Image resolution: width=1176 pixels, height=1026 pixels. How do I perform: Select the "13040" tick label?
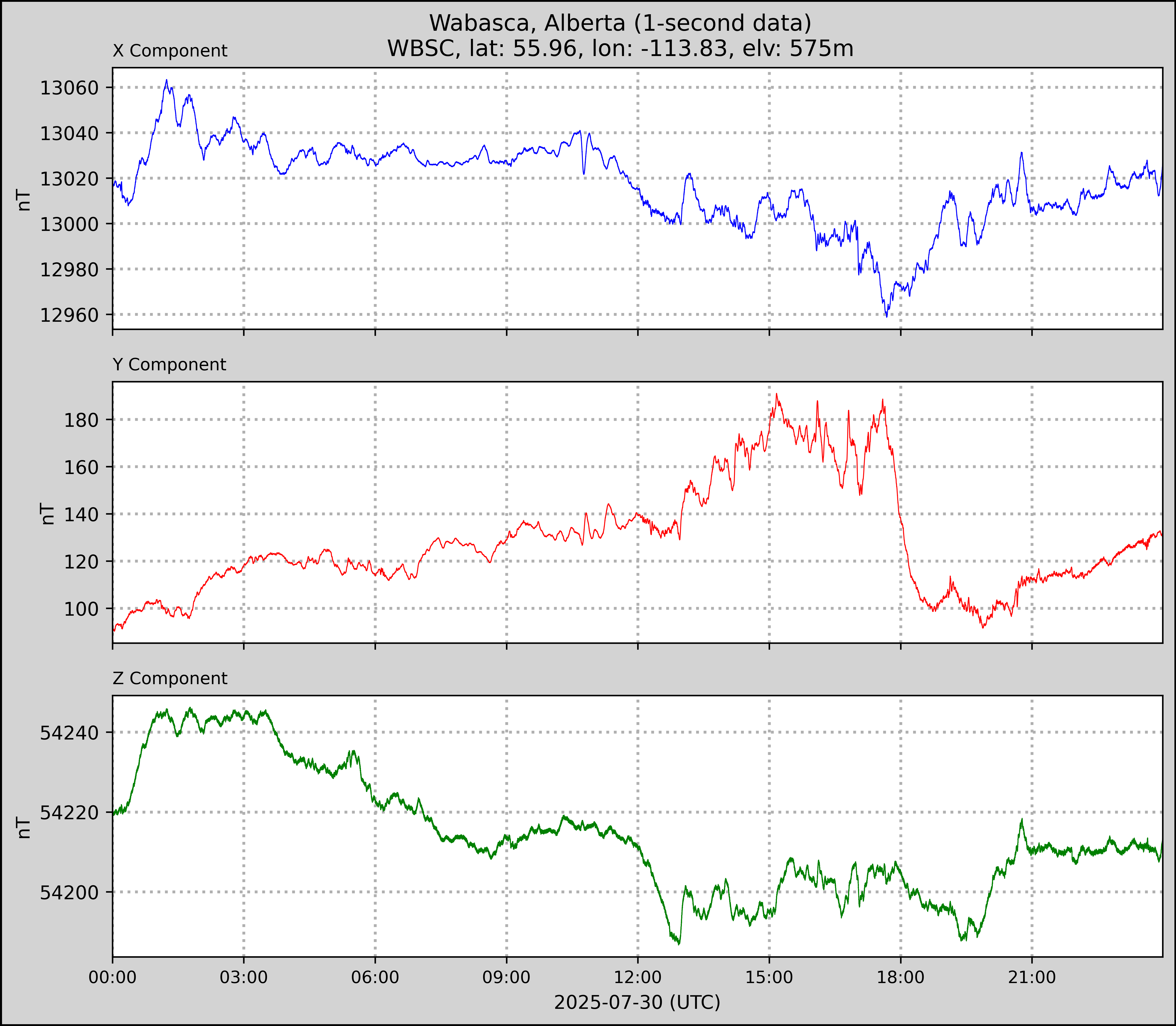69,133
